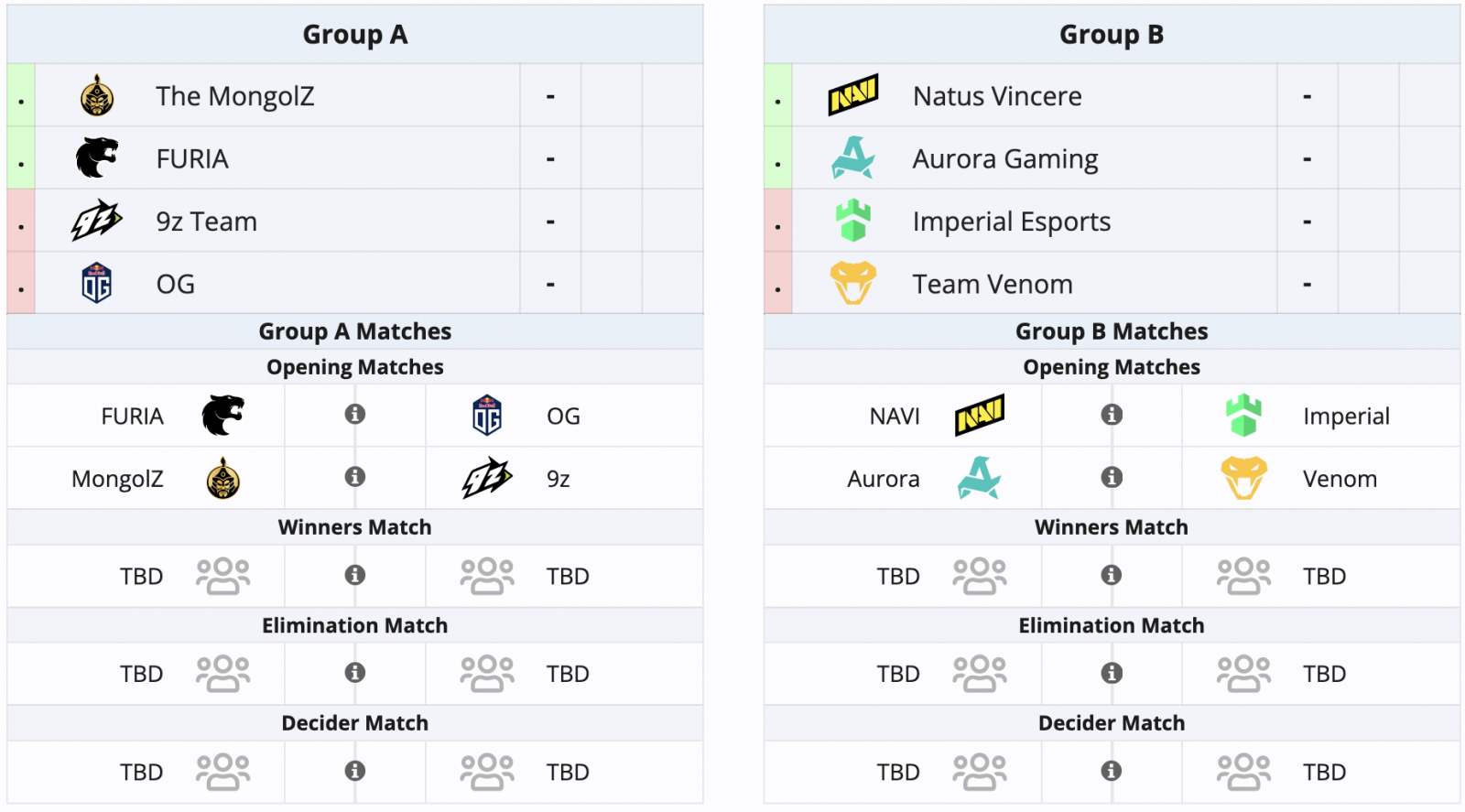
Task: Open info for FURIA vs OG match
Action: coord(355,415)
